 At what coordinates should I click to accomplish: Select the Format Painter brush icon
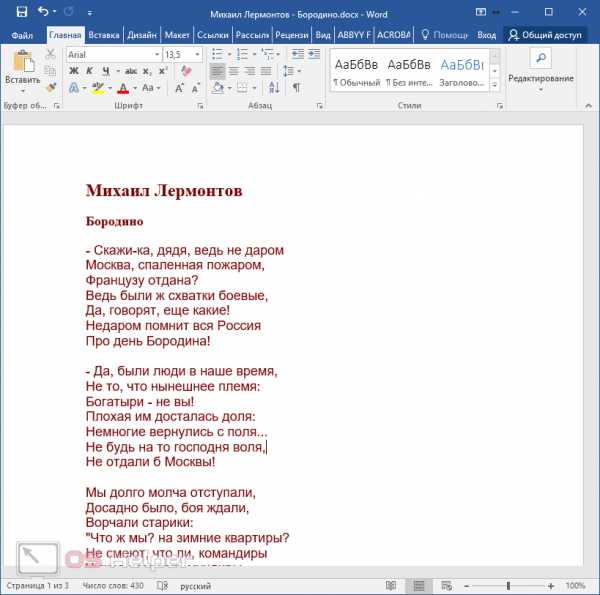(x=50, y=88)
